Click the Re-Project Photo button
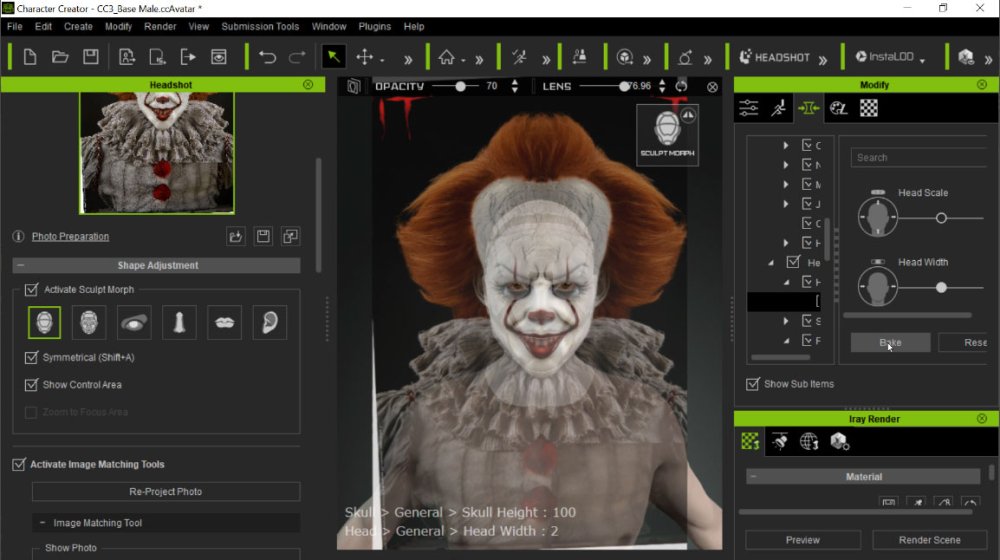Screen dimensions: 1000x560 pyautogui.click(x=166, y=492)
